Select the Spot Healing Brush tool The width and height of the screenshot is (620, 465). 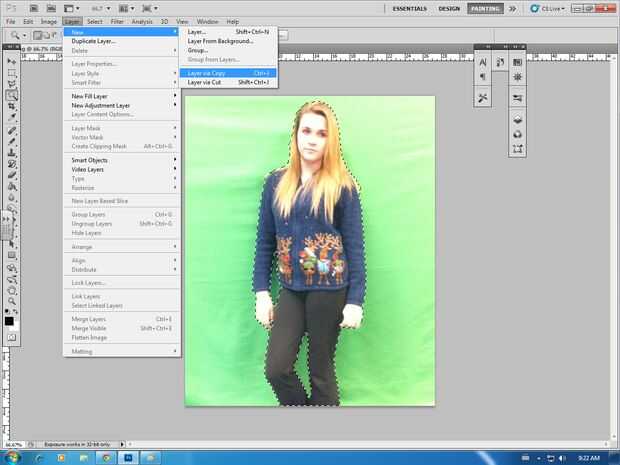click(11, 130)
